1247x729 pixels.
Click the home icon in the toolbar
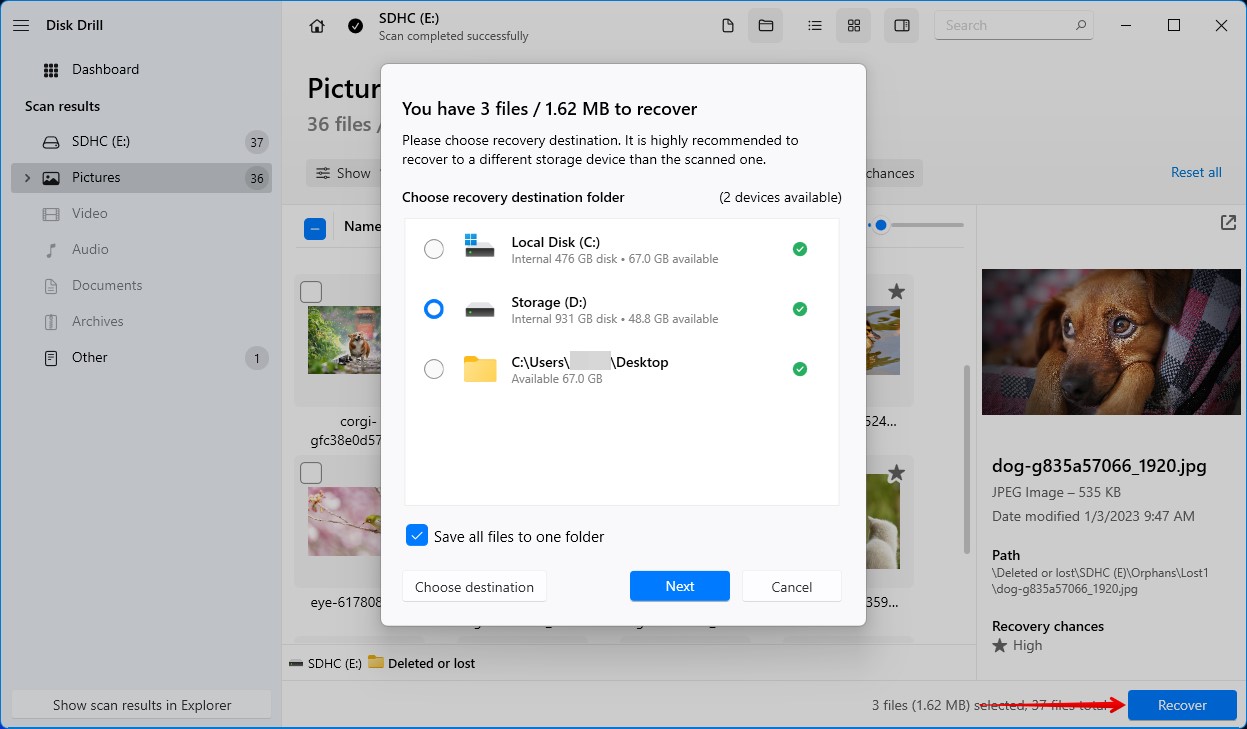(x=316, y=25)
